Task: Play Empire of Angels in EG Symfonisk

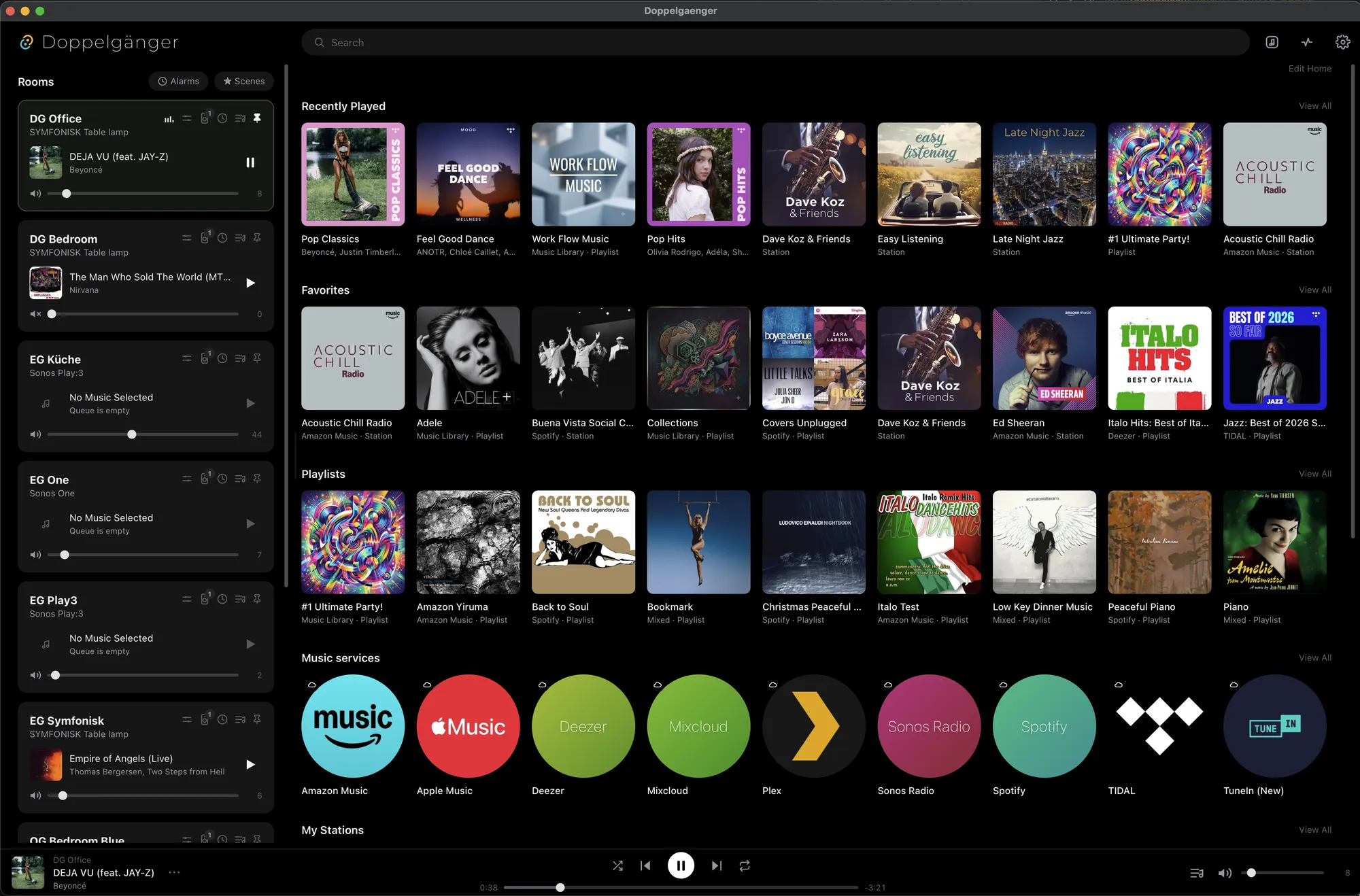Action: click(x=250, y=764)
